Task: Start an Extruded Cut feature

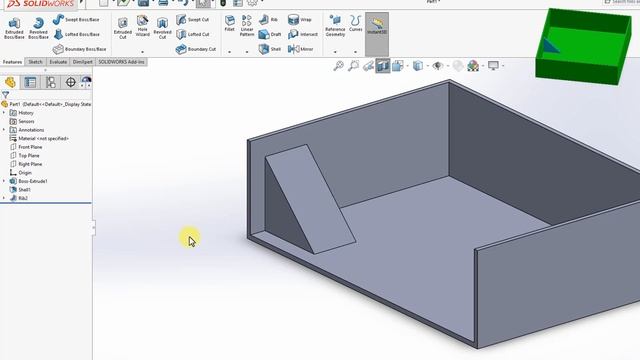Action: [x=122, y=28]
